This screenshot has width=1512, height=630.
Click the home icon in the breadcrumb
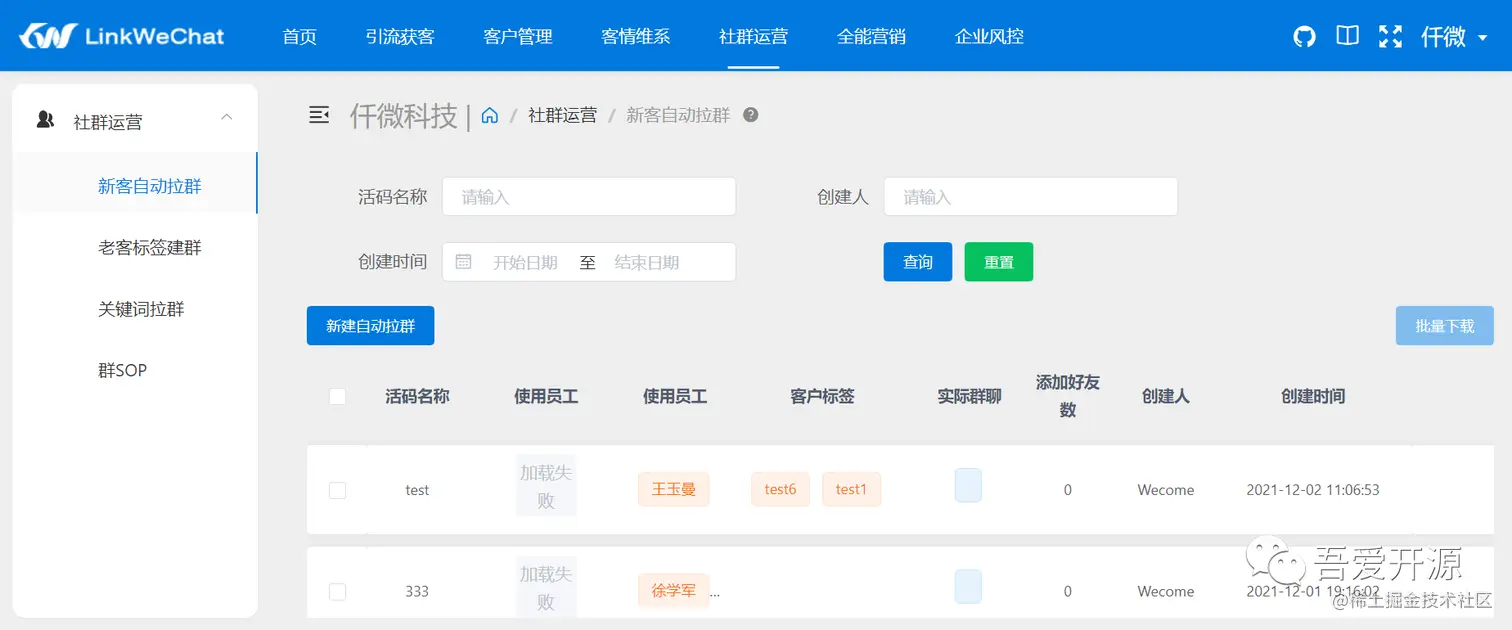point(489,114)
